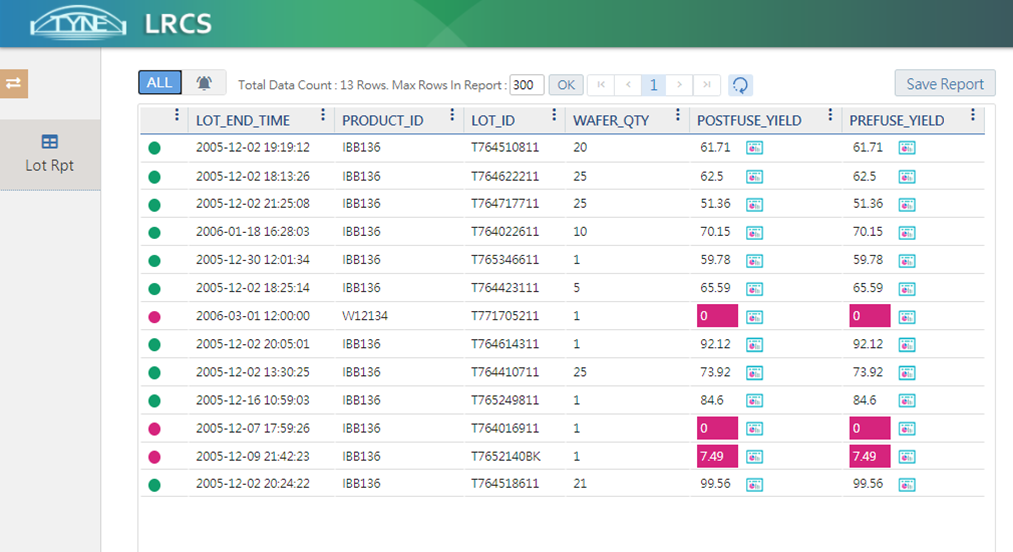Open the Lot Rpt sidebar tab
Screen dimensions: 1013x552
tap(49, 154)
